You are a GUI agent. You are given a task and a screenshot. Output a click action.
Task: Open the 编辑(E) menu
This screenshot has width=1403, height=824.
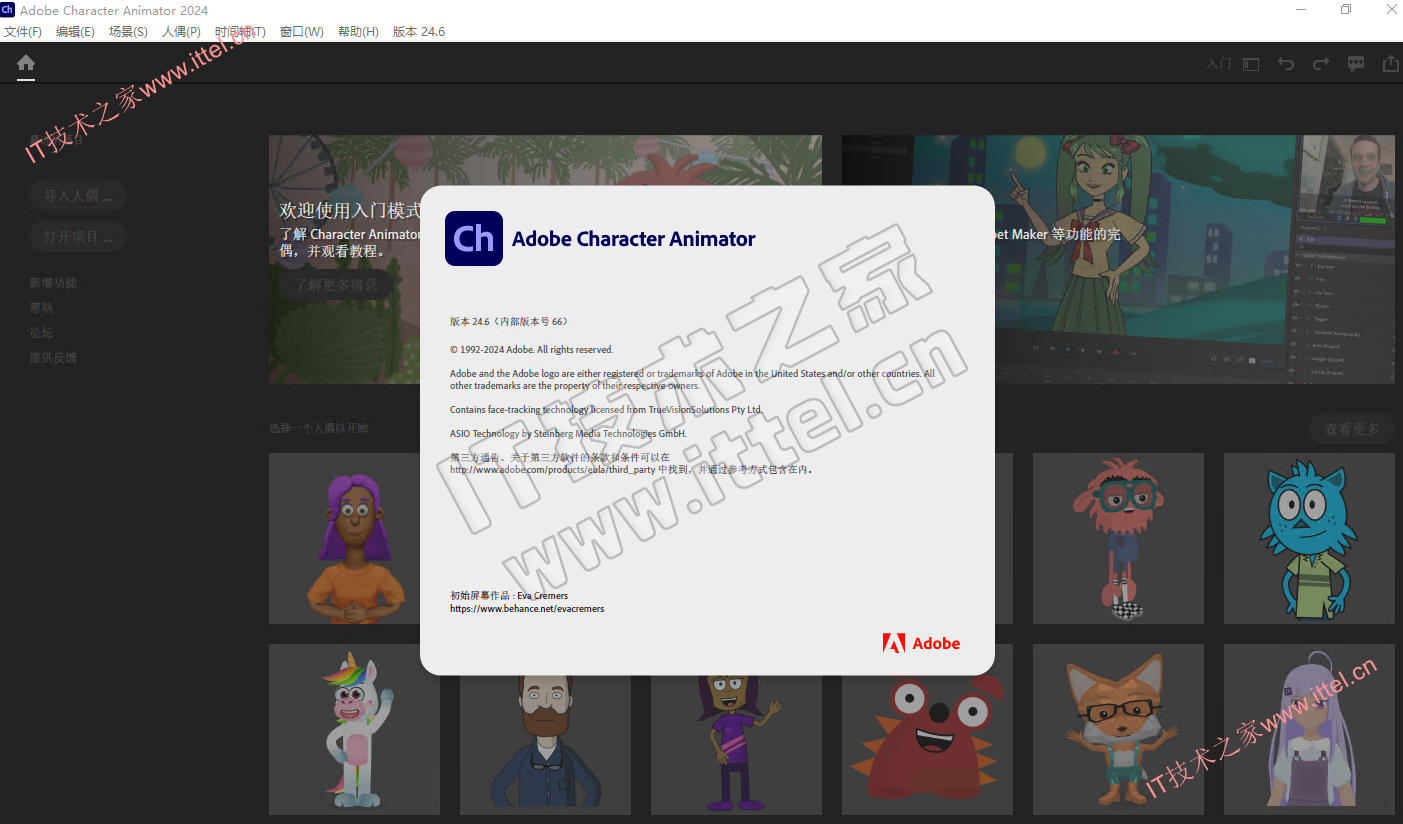point(75,31)
